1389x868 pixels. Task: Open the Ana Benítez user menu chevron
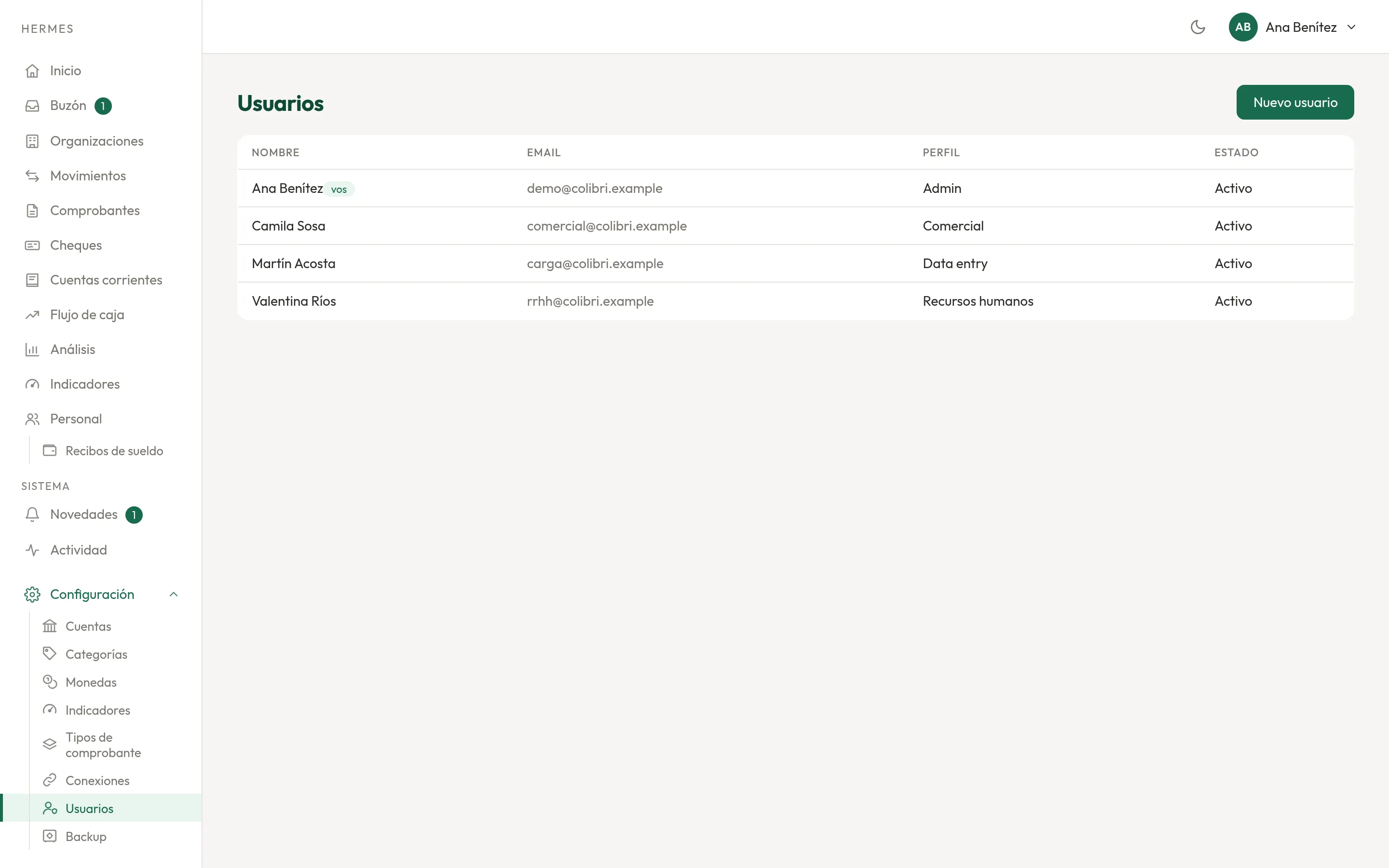pos(1351,27)
